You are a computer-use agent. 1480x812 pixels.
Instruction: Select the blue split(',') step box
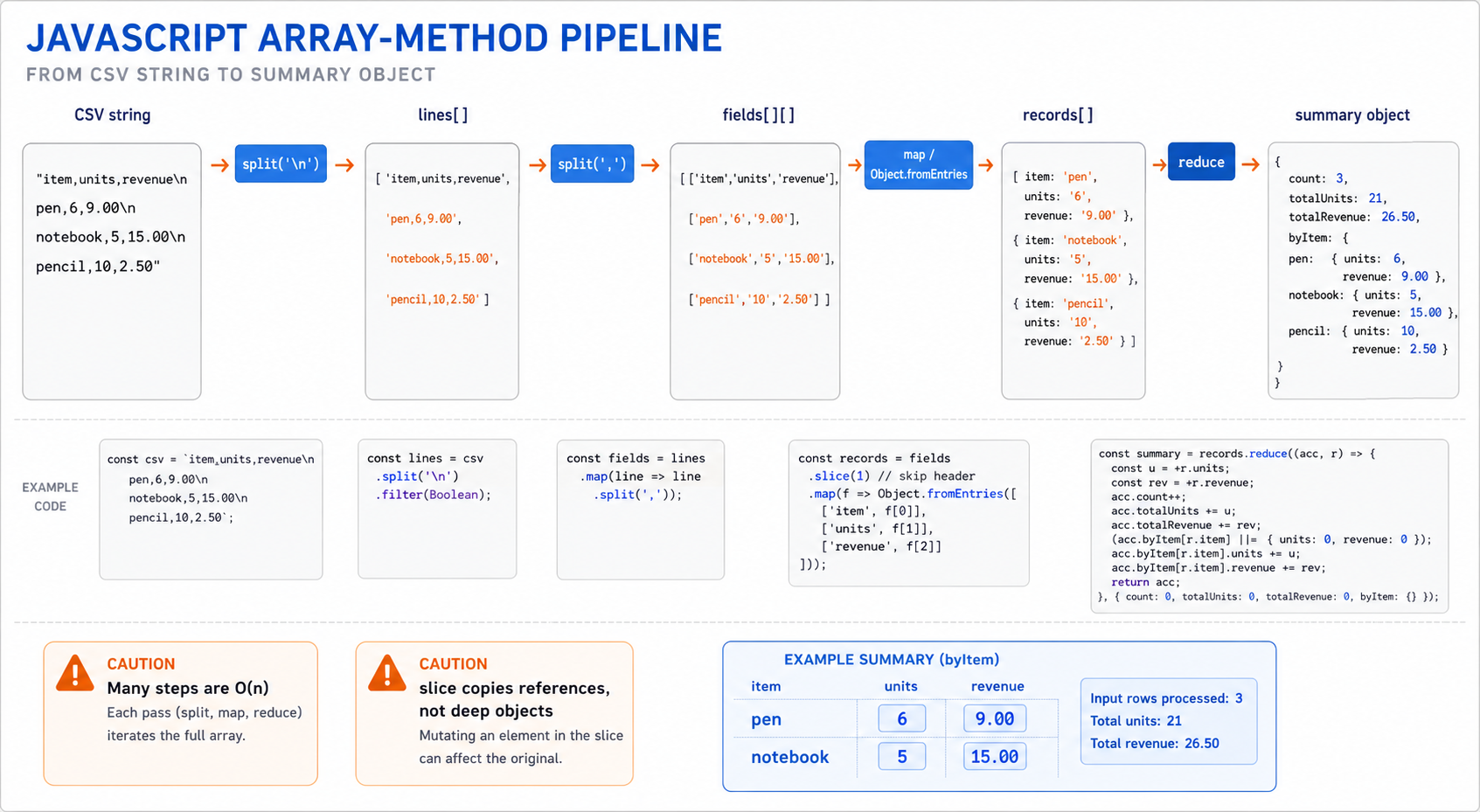(592, 163)
